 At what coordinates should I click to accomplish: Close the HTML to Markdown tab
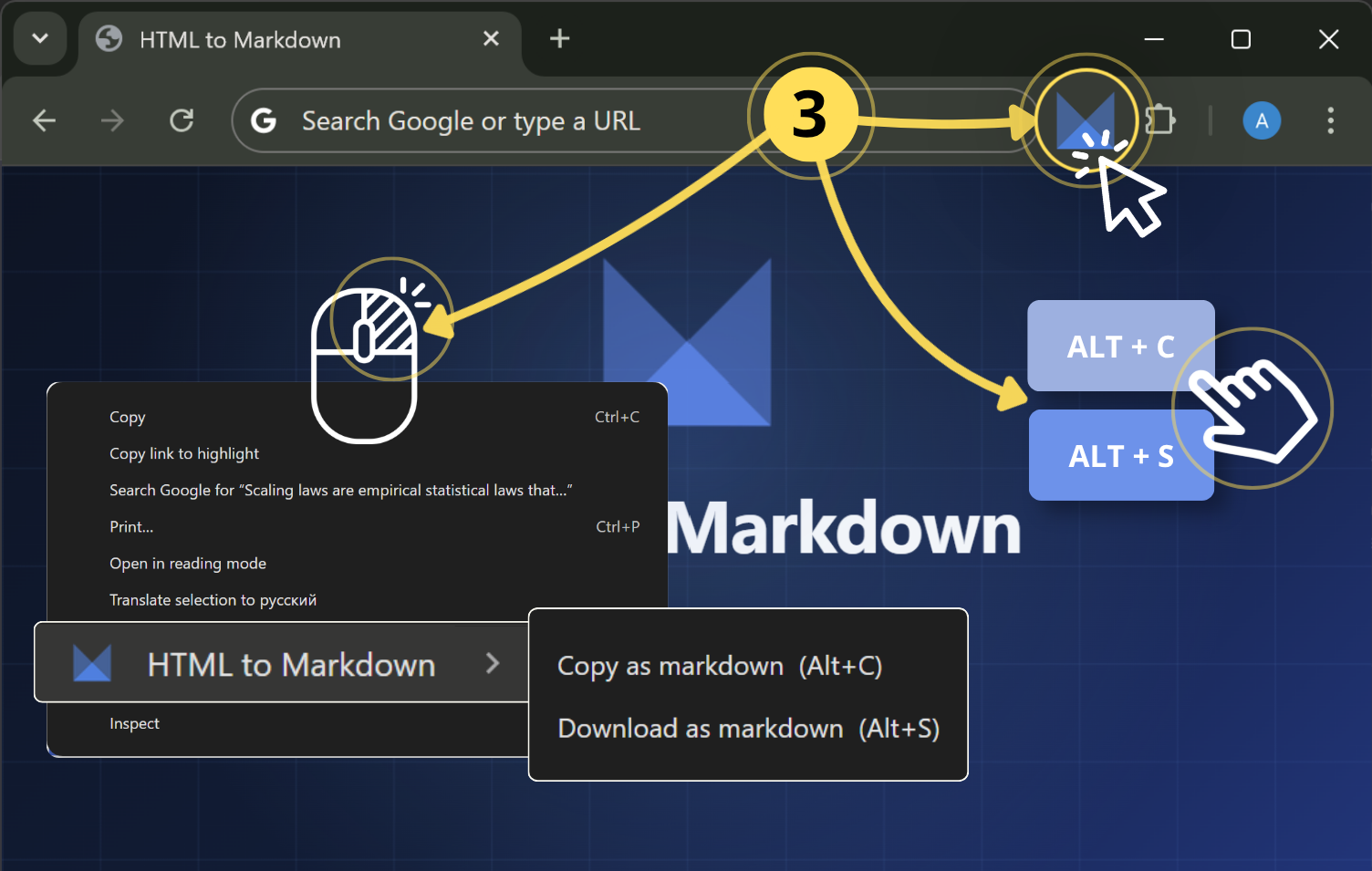click(491, 38)
